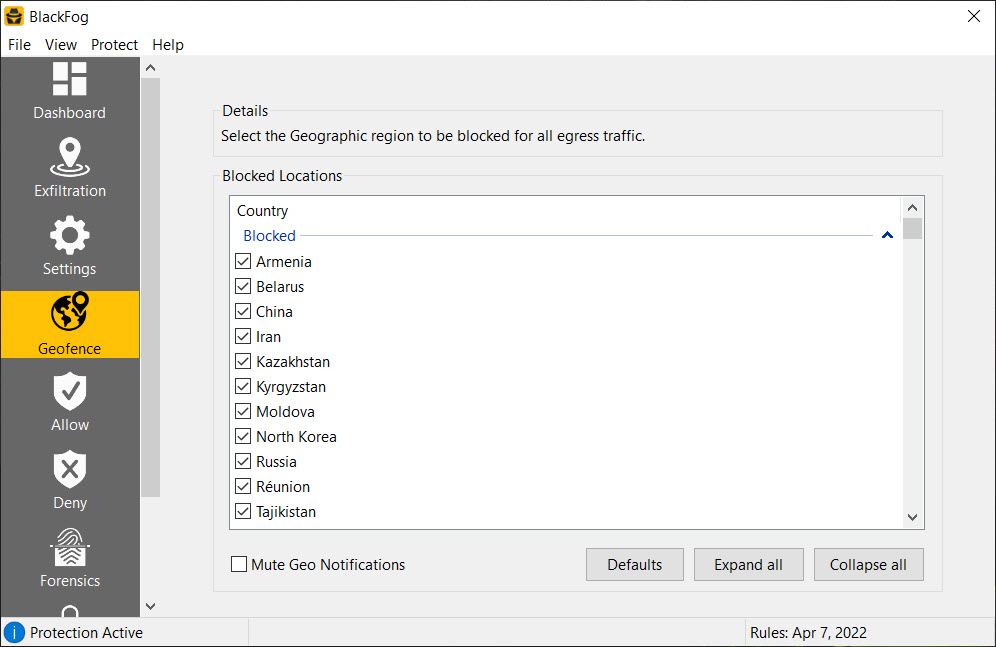Go to Exfiltration map-pin icon

[x=70, y=157]
